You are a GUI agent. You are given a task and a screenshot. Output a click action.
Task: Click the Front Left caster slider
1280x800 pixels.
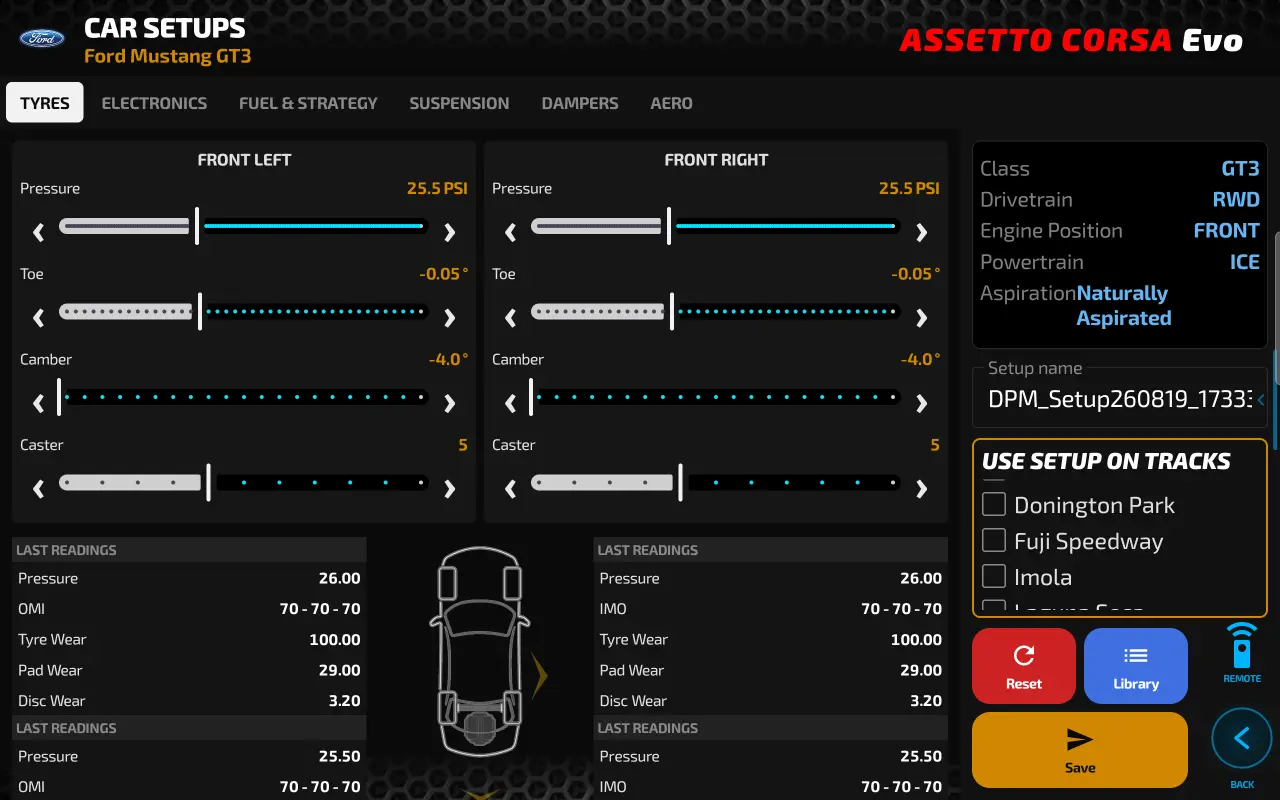point(244,483)
